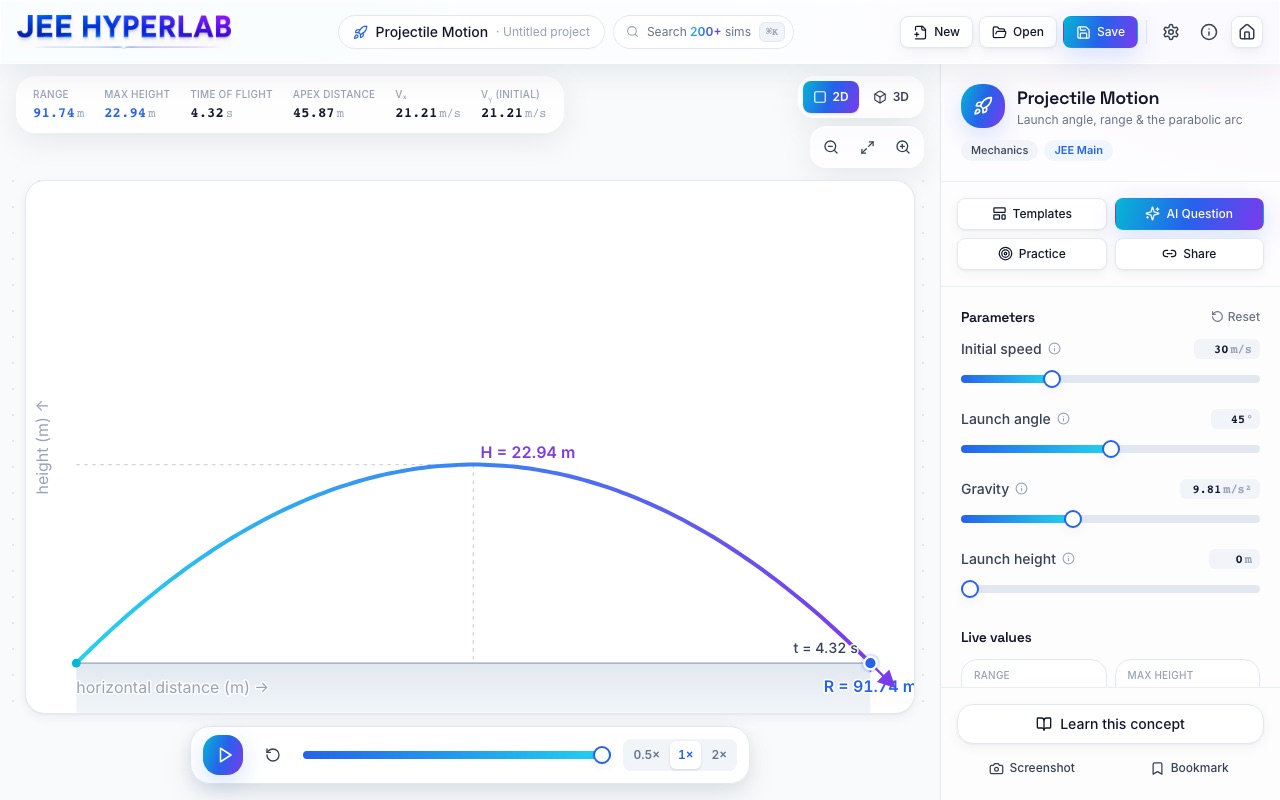The height and width of the screenshot is (800, 1280).
Task: Show info tooltip for Launch angle
Action: pyautogui.click(x=1063, y=419)
